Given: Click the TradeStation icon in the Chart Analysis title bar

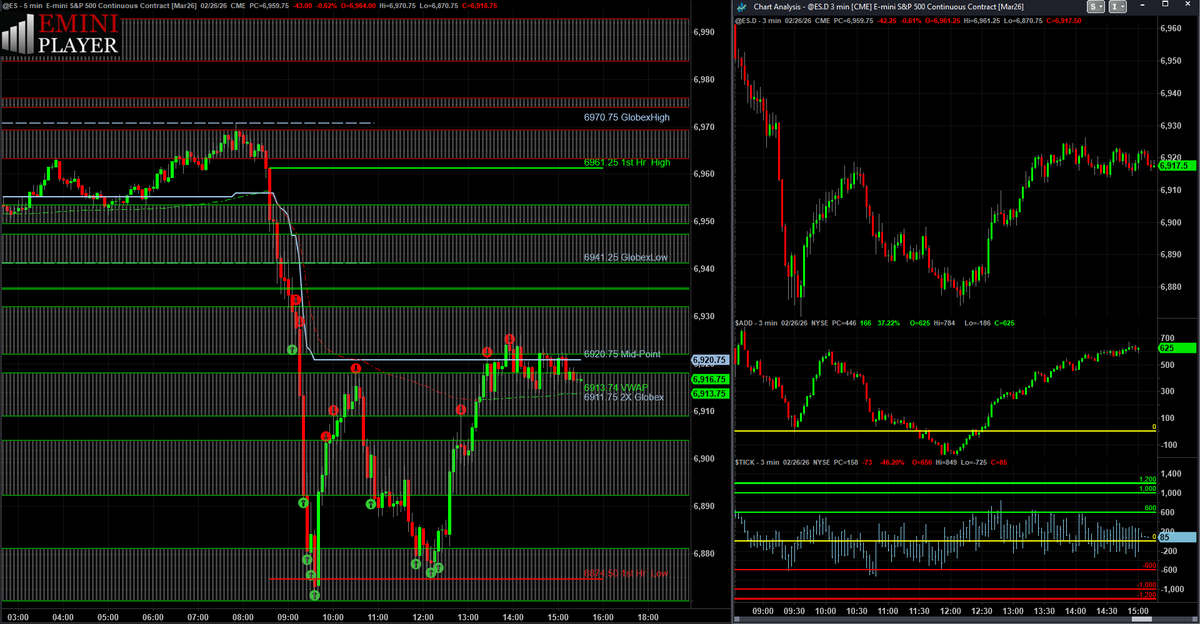Looking at the screenshot, I should (x=742, y=7).
